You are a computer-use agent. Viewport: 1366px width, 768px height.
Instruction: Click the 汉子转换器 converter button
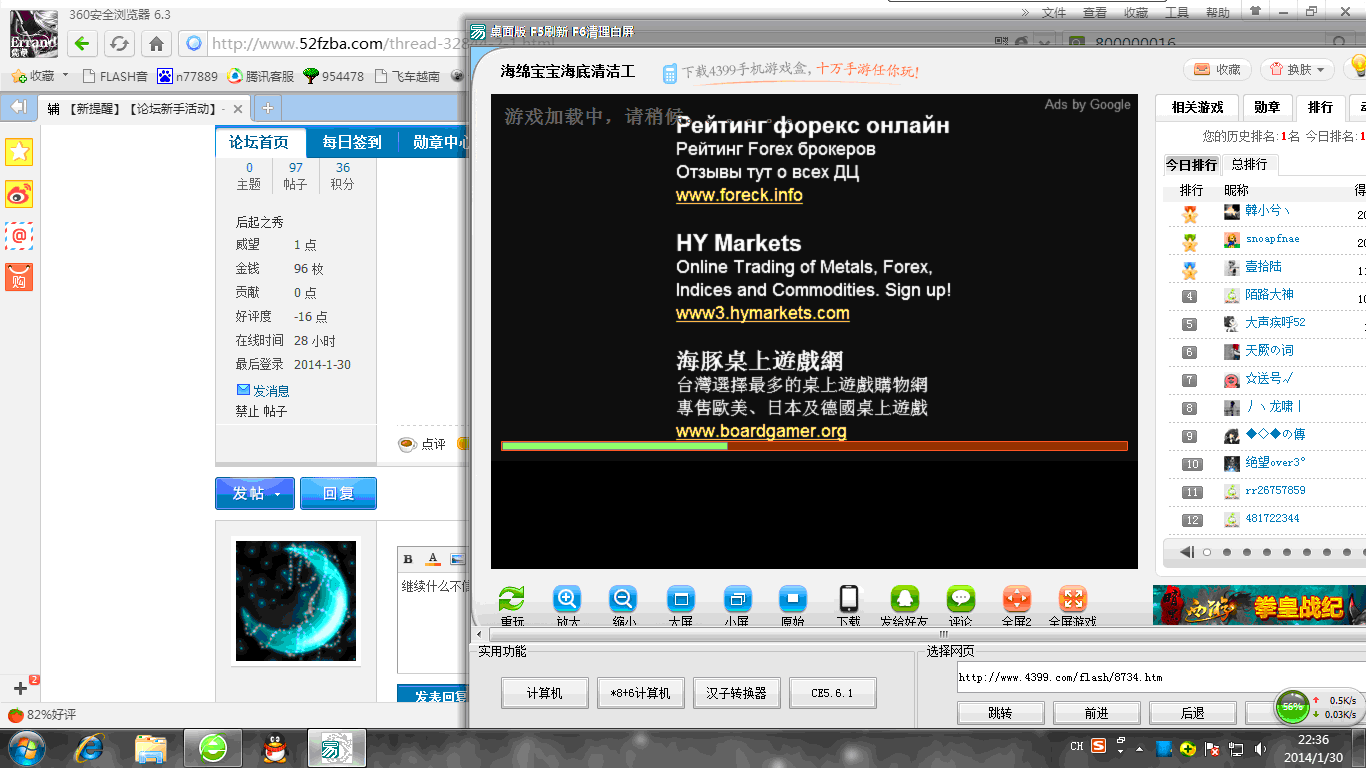tap(736, 692)
